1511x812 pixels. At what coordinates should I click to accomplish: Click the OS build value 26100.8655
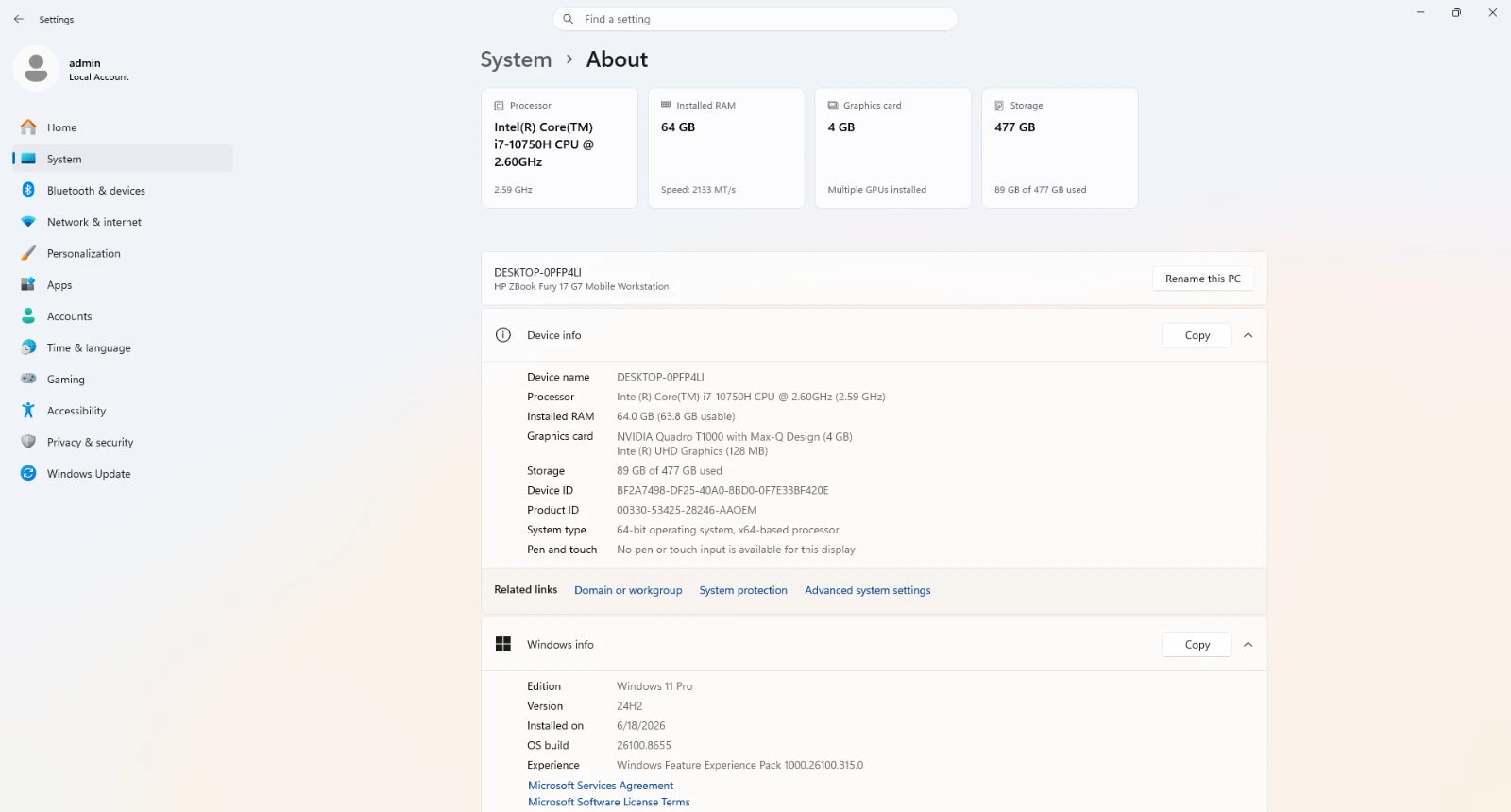644,745
